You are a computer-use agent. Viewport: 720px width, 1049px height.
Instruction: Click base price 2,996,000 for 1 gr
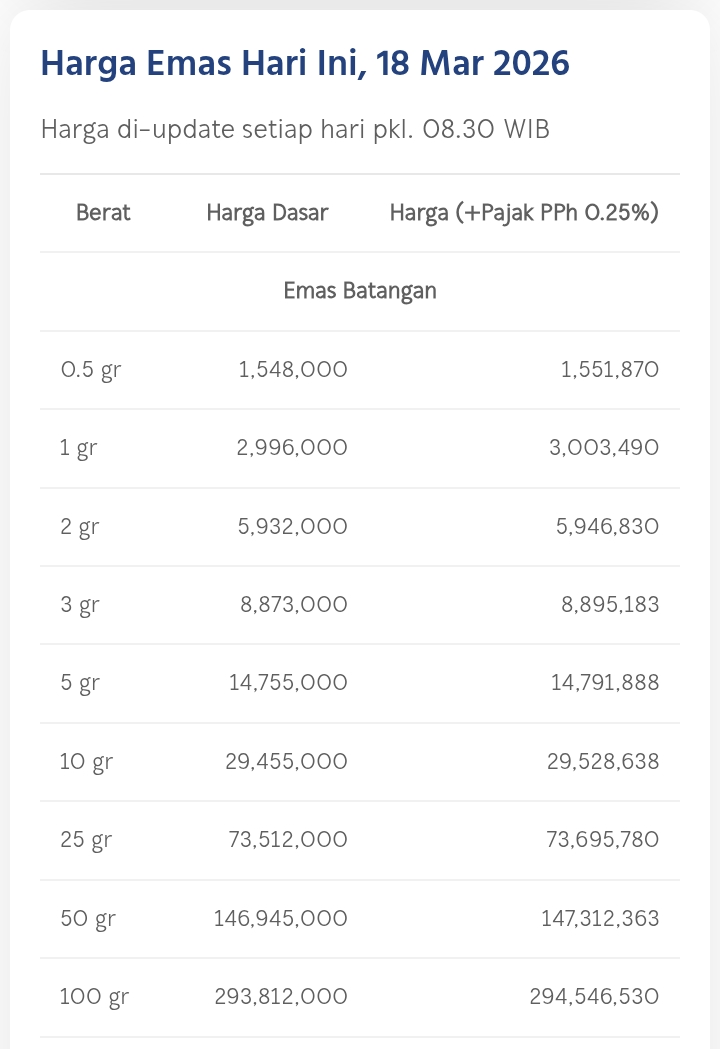coord(292,448)
